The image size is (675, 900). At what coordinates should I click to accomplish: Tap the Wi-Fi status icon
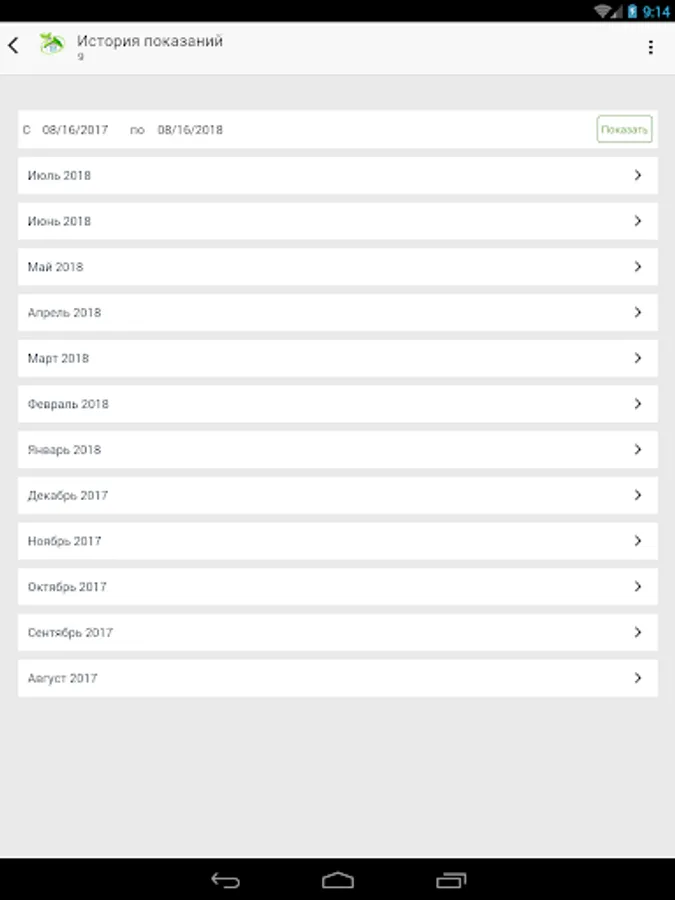coord(603,11)
